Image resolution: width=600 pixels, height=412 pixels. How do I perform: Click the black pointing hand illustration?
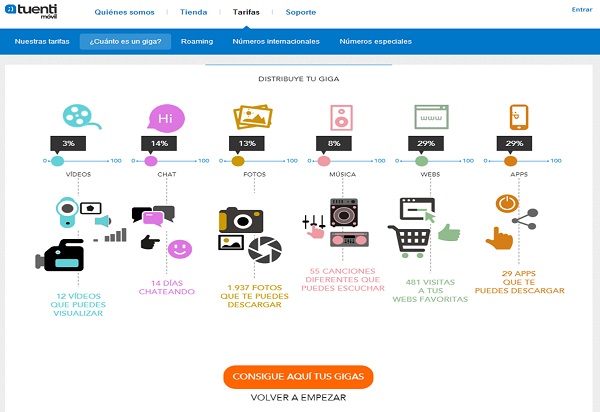(150, 243)
